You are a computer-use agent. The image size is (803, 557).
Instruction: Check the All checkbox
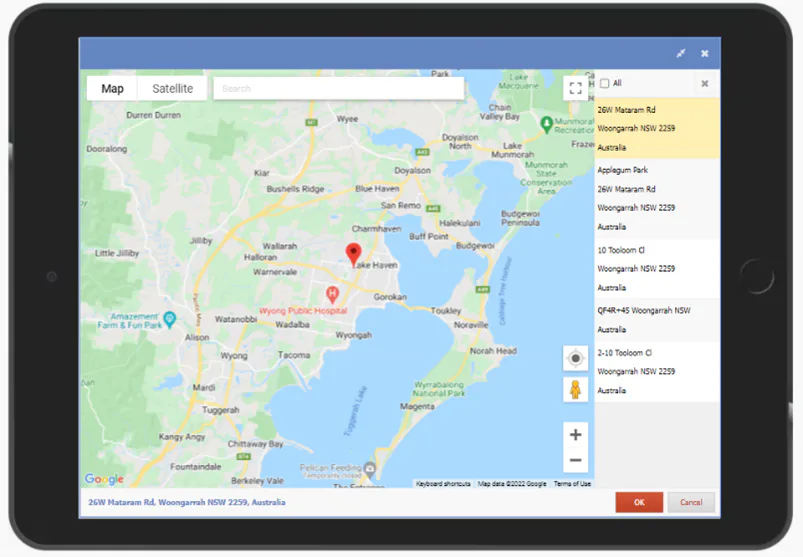pyautogui.click(x=604, y=83)
